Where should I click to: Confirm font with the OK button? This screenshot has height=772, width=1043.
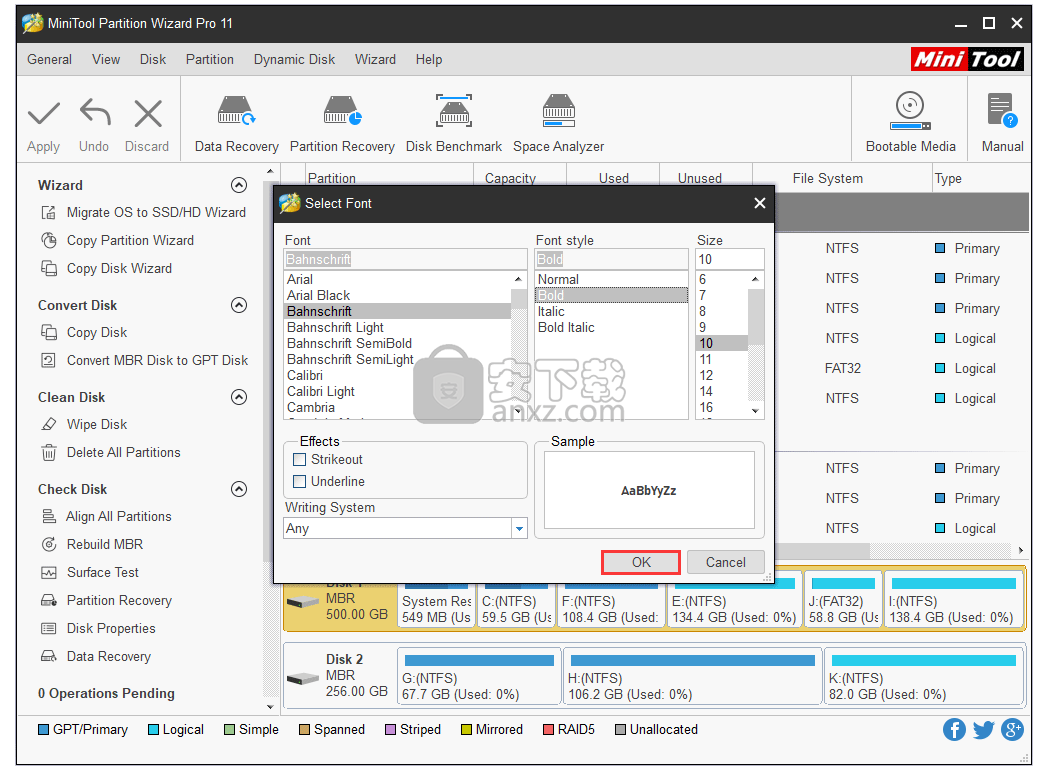click(641, 563)
